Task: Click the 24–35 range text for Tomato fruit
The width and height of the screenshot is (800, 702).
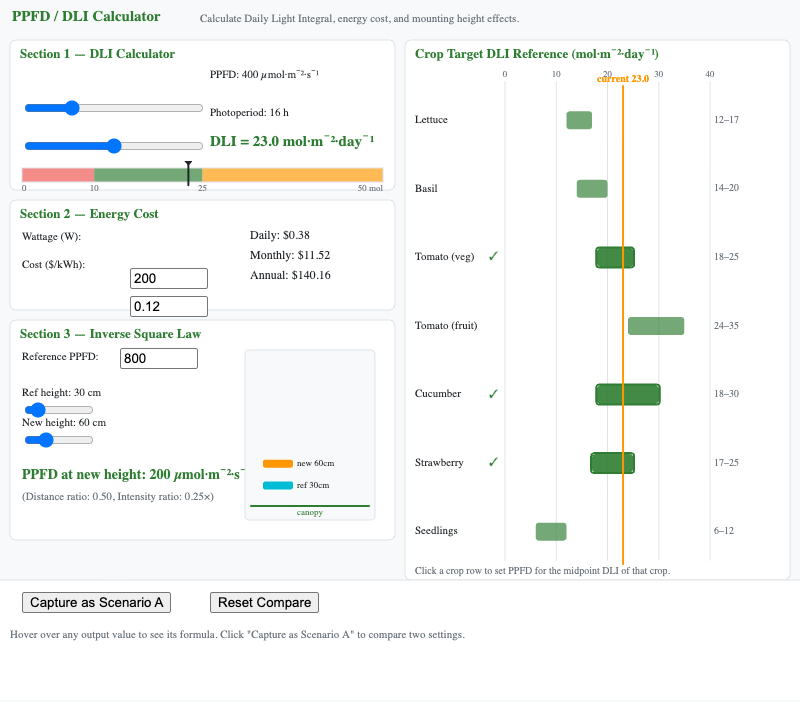Action: 726,325
